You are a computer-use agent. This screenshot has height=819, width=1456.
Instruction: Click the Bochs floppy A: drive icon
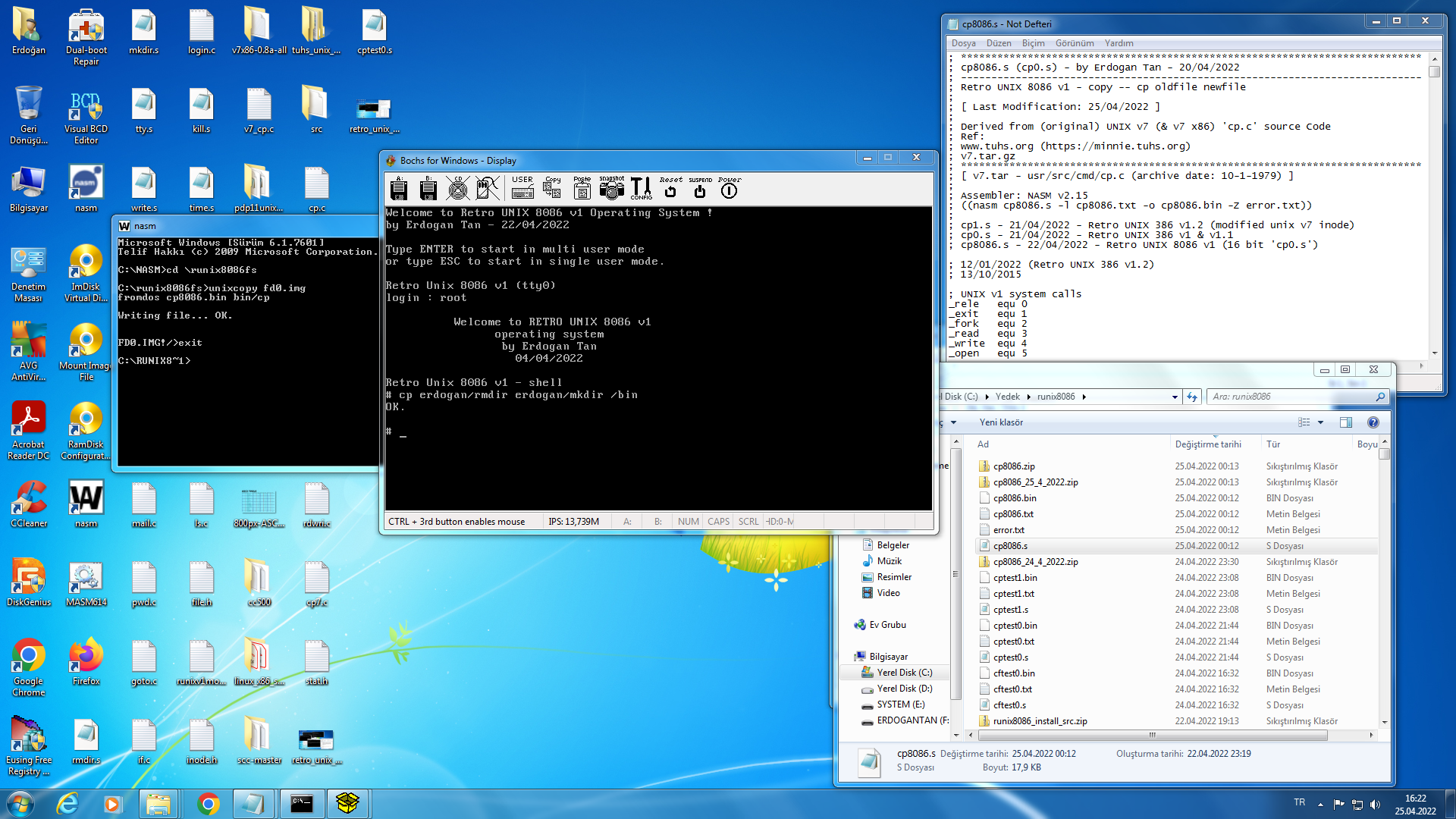click(x=399, y=188)
